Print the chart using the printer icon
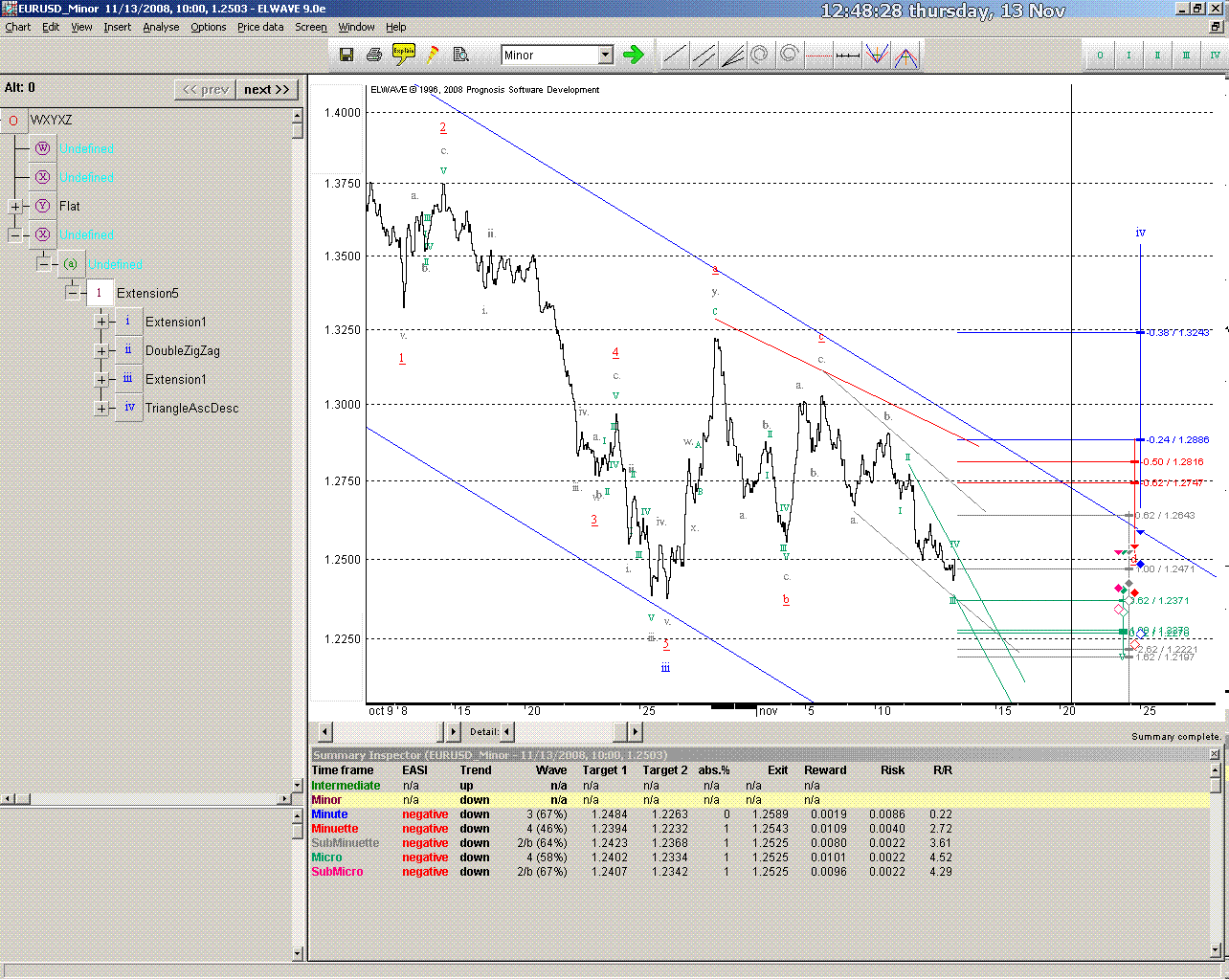Screen dimensions: 1229x980 pyautogui.click(x=374, y=55)
